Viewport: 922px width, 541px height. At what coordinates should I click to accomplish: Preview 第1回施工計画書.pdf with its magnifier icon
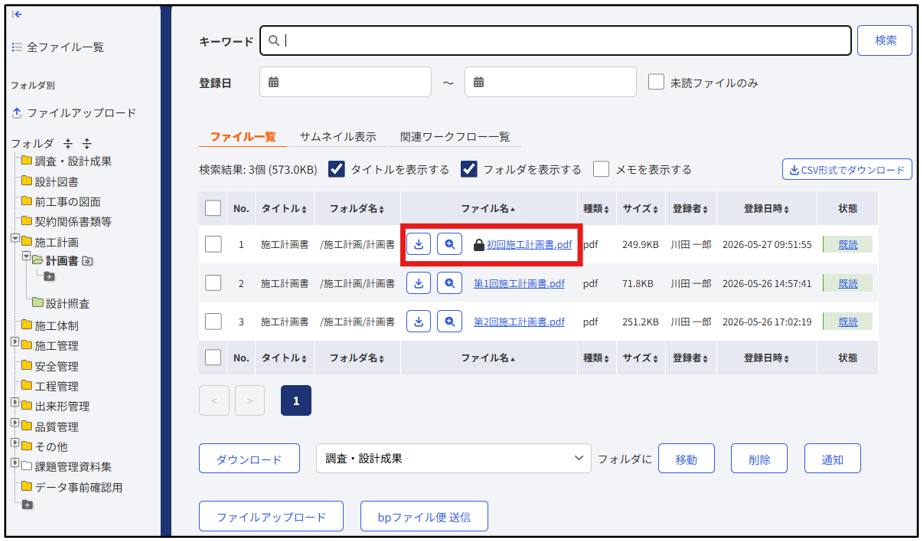449,283
